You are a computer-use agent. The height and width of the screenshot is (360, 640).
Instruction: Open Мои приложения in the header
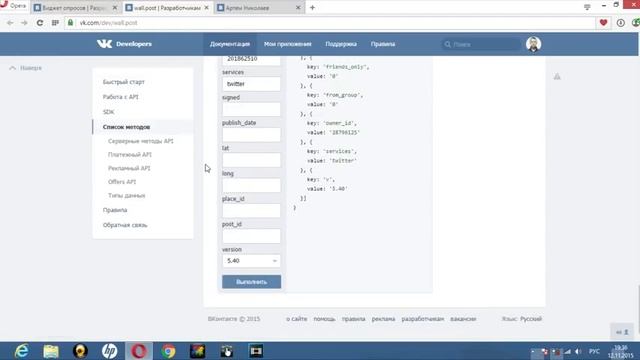288,44
